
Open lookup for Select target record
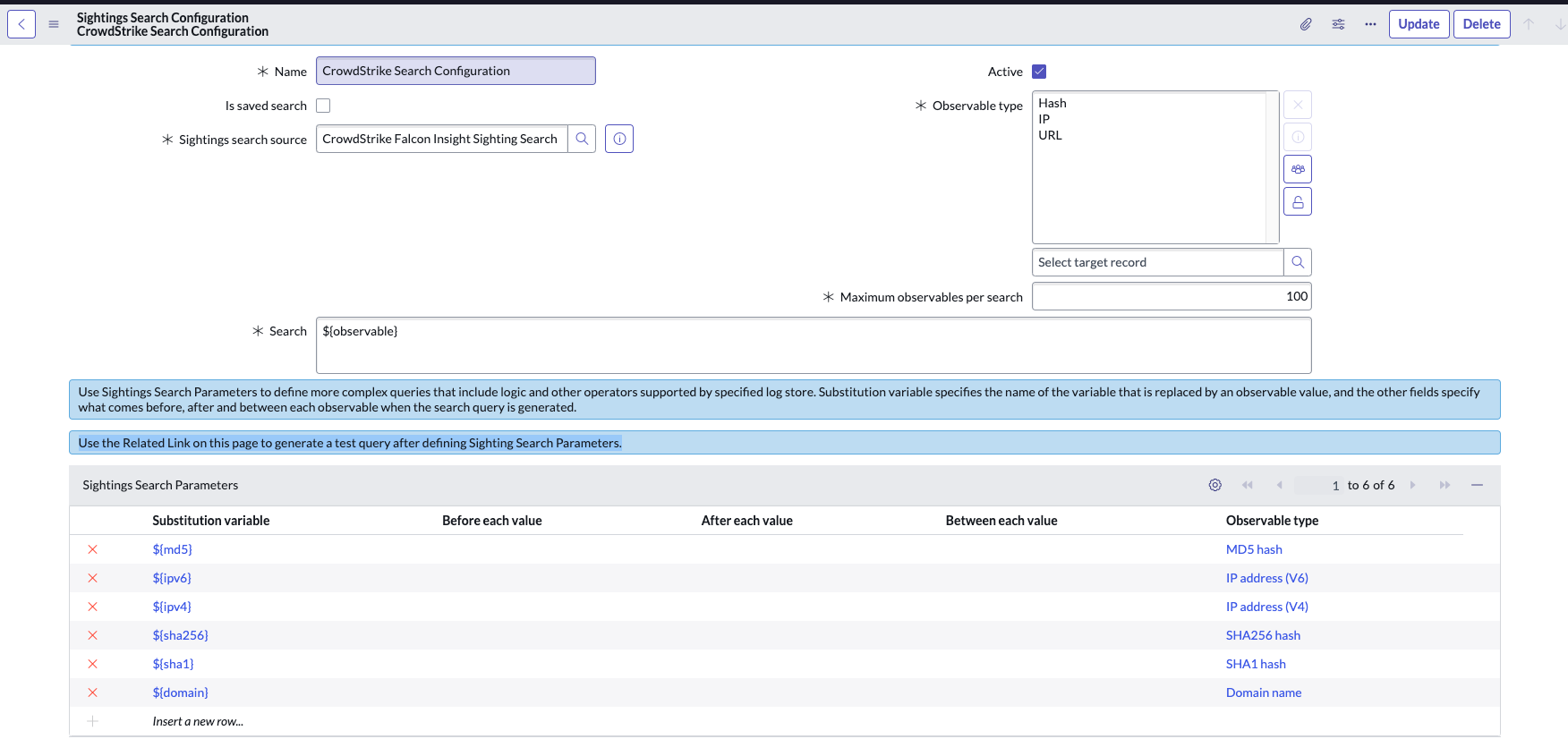[1298, 262]
